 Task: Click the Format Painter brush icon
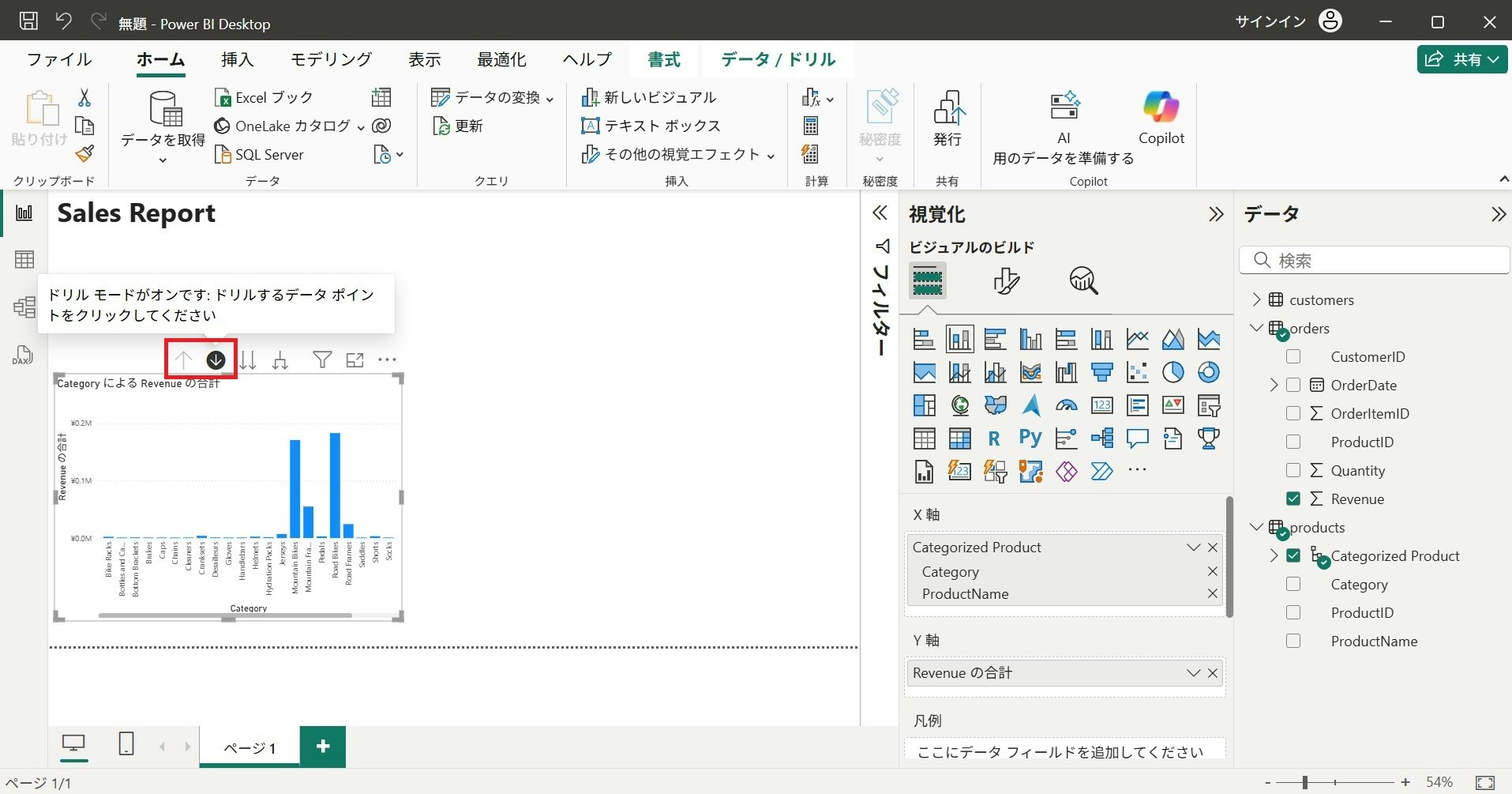click(84, 154)
